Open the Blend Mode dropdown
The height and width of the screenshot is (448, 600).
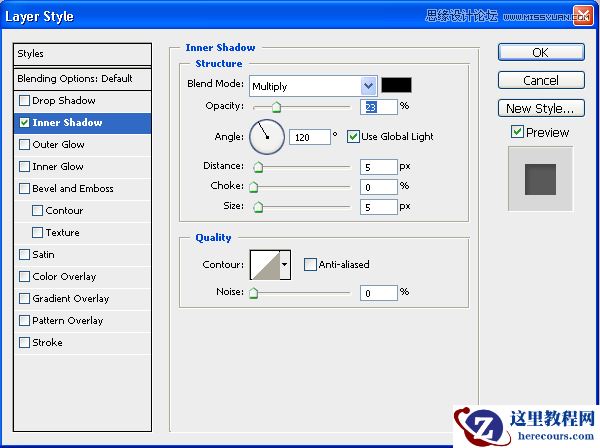(369, 86)
